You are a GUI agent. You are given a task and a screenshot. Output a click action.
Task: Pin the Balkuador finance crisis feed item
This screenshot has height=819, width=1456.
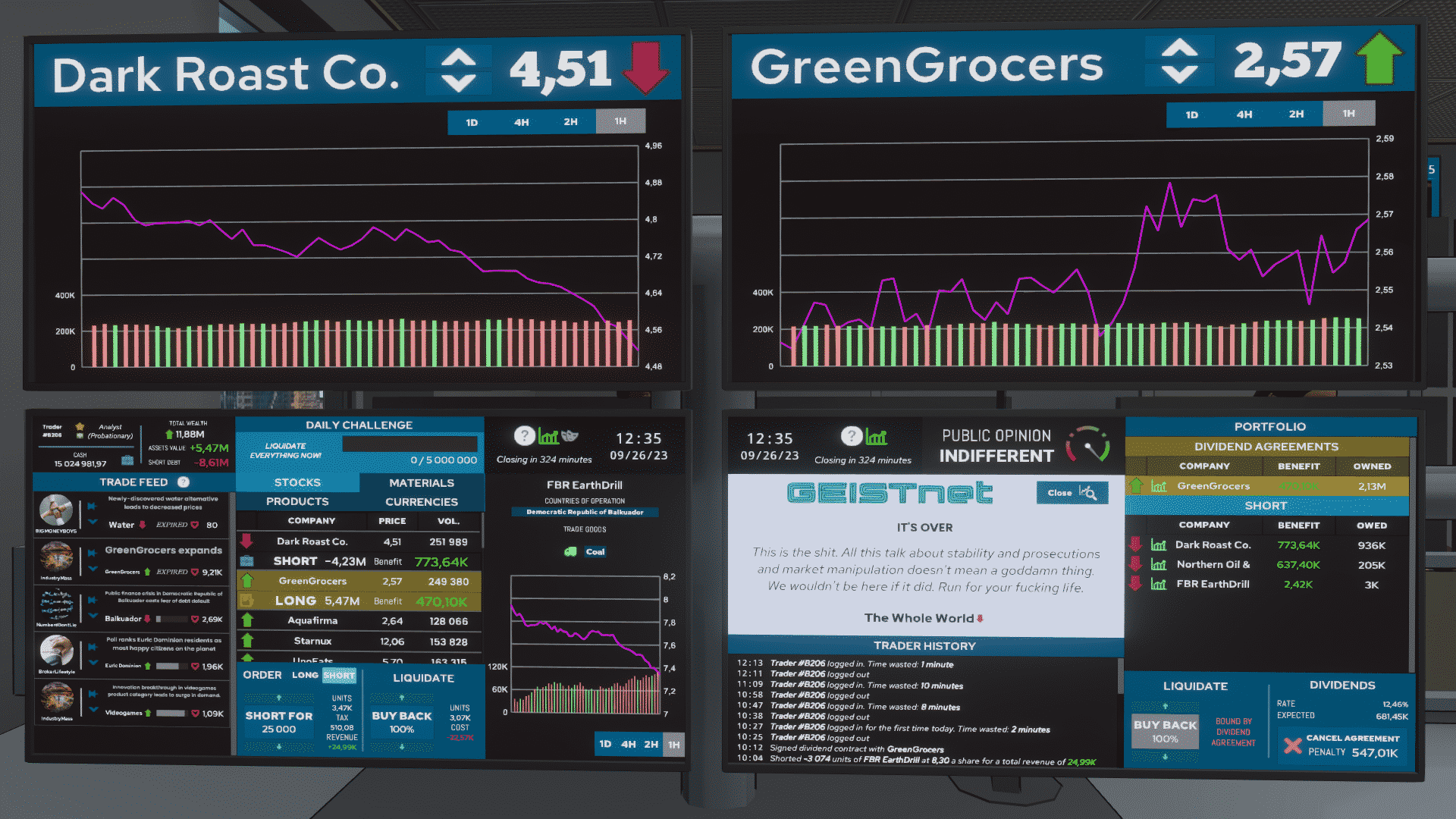(92, 600)
